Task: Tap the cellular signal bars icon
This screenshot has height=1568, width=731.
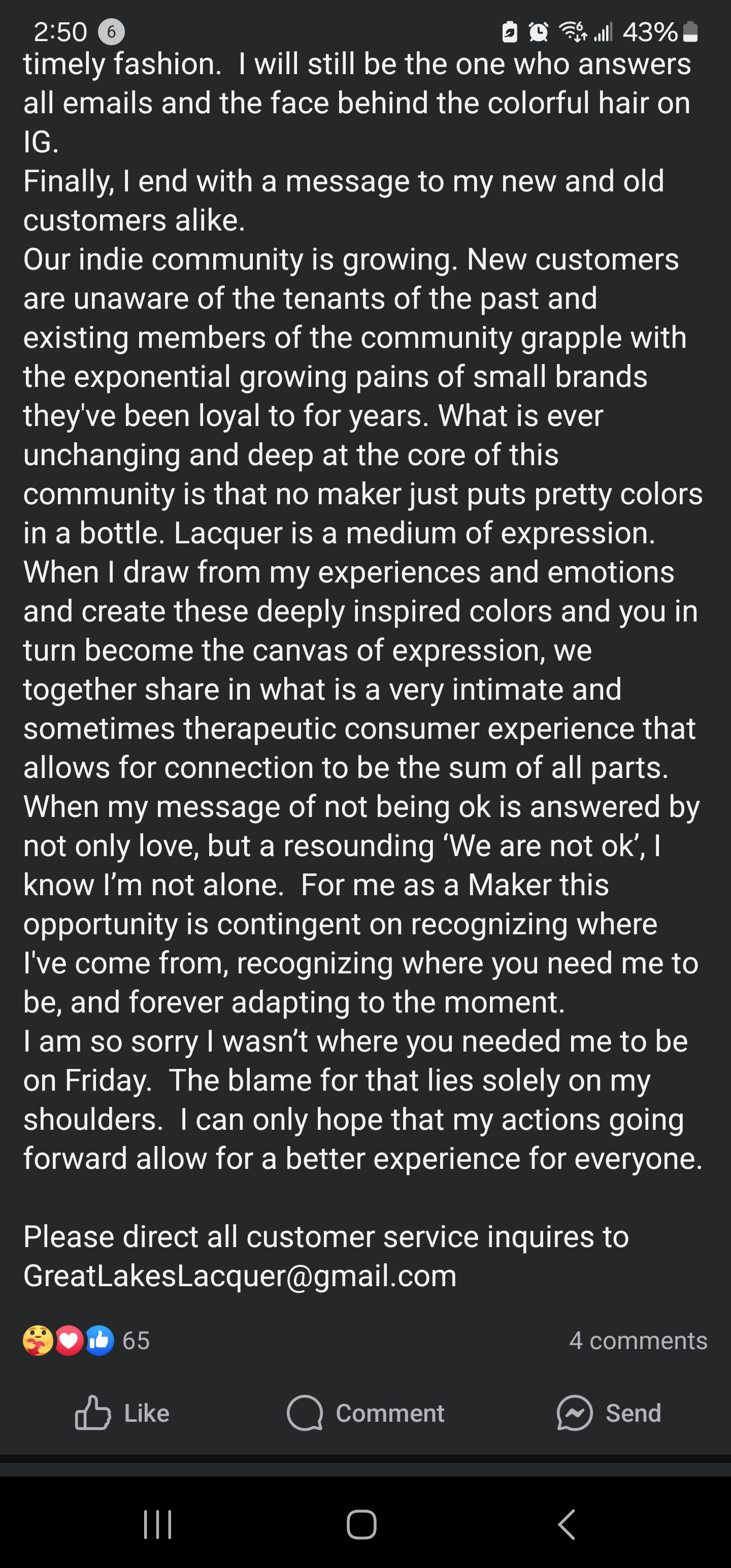Action: click(603, 31)
